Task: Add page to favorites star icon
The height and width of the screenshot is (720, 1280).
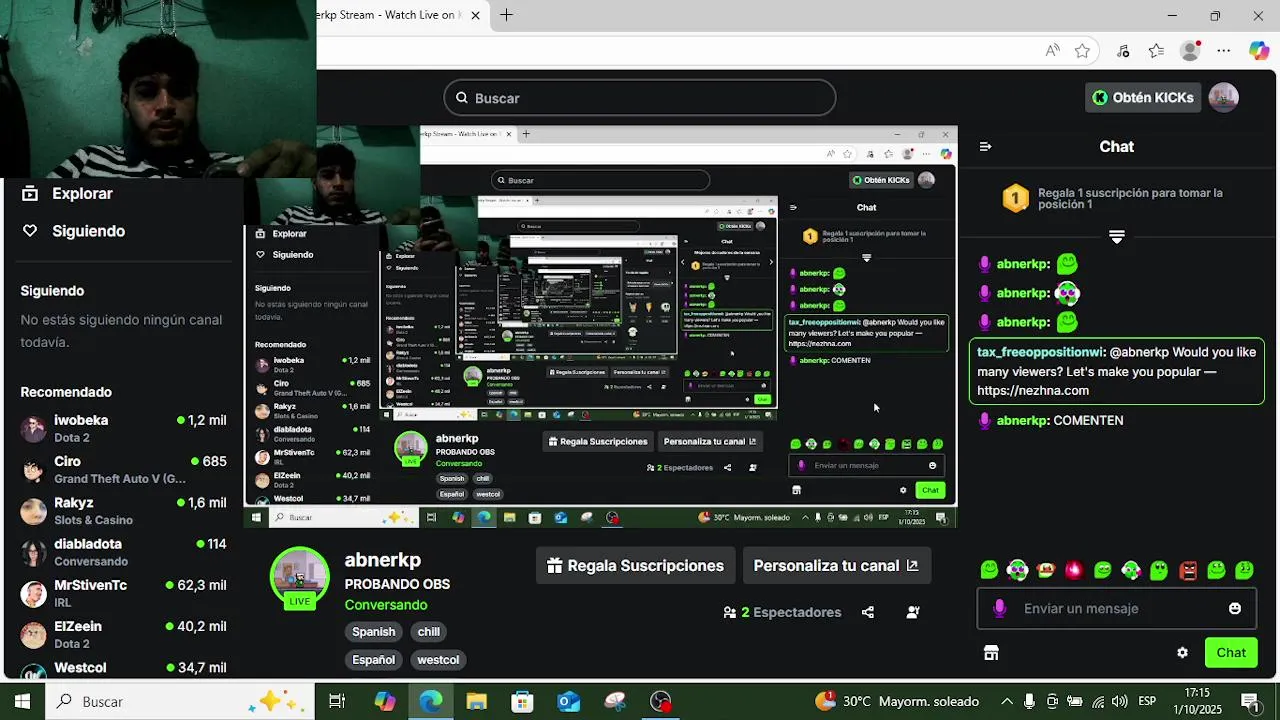Action: (x=1082, y=50)
